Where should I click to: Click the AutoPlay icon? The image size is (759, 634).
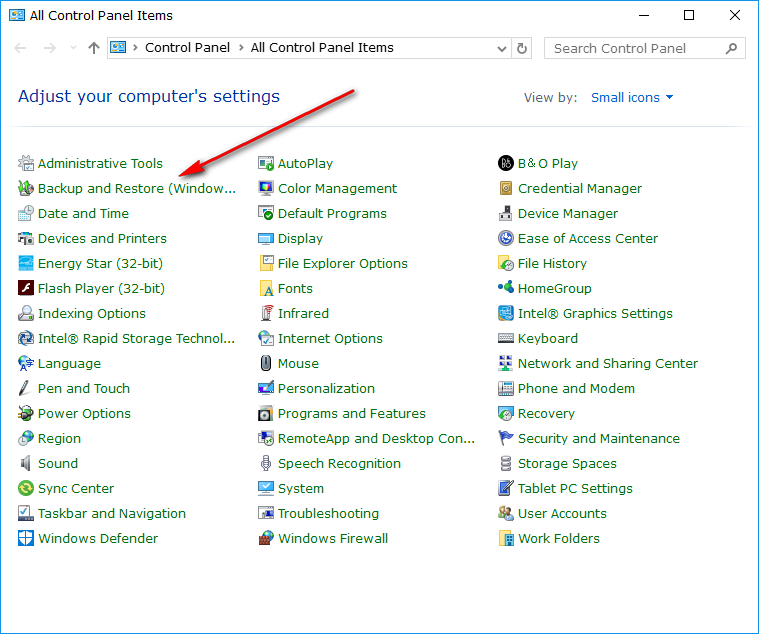tap(266, 164)
